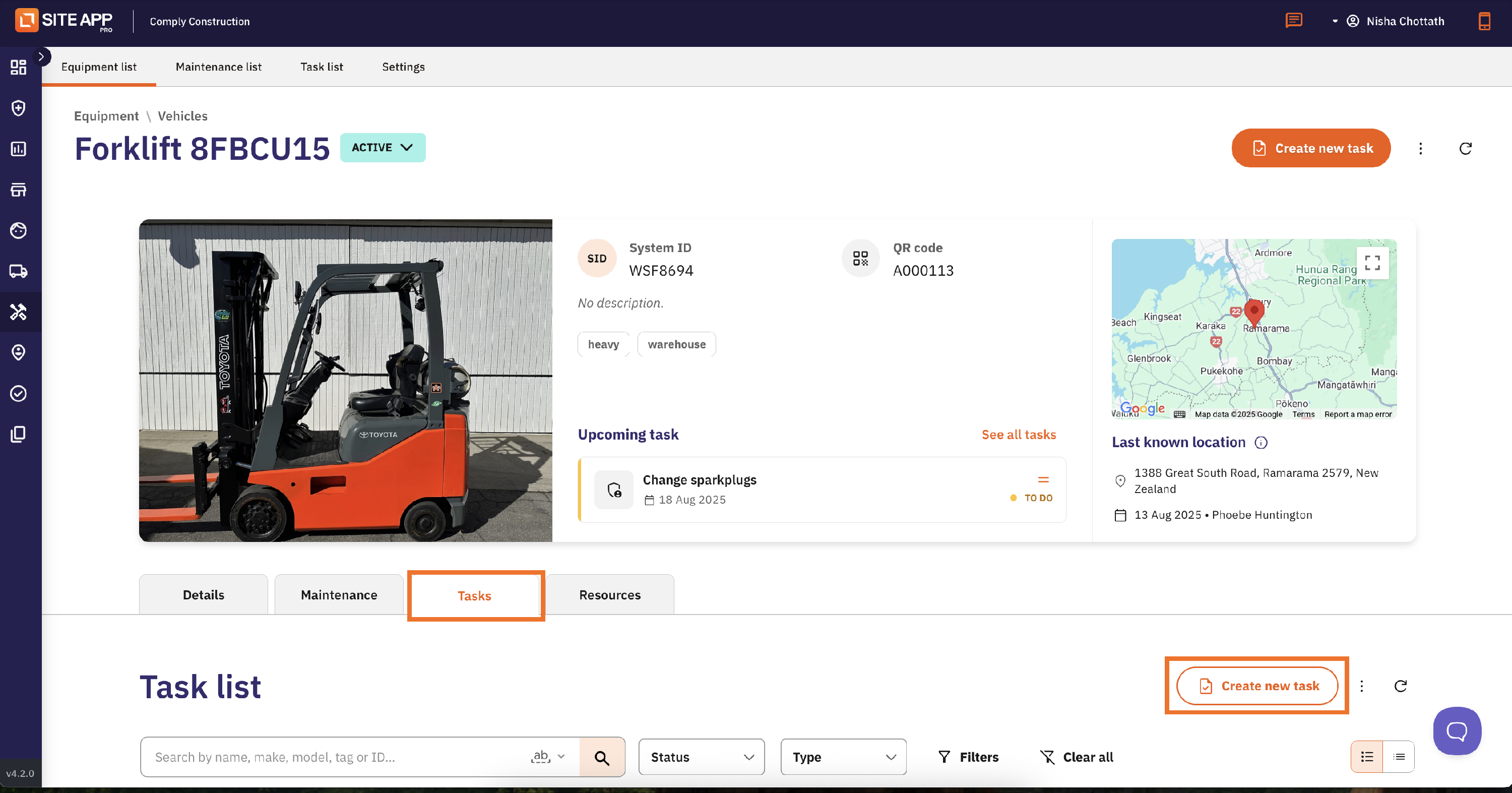The width and height of the screenshot is (1512, 793).
Task: Open the ACTIVE status dropdown
Action: (x=383, y=147)
